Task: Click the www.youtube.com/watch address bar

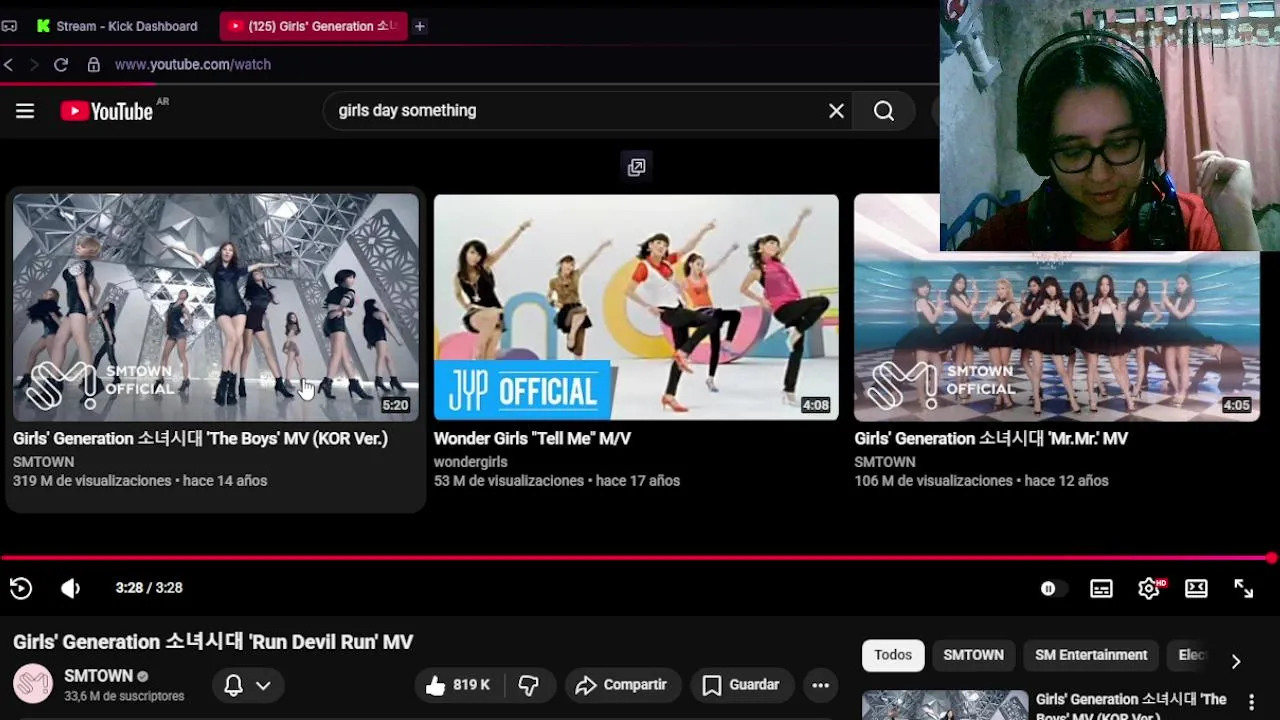Action: (x=193, y=64)
